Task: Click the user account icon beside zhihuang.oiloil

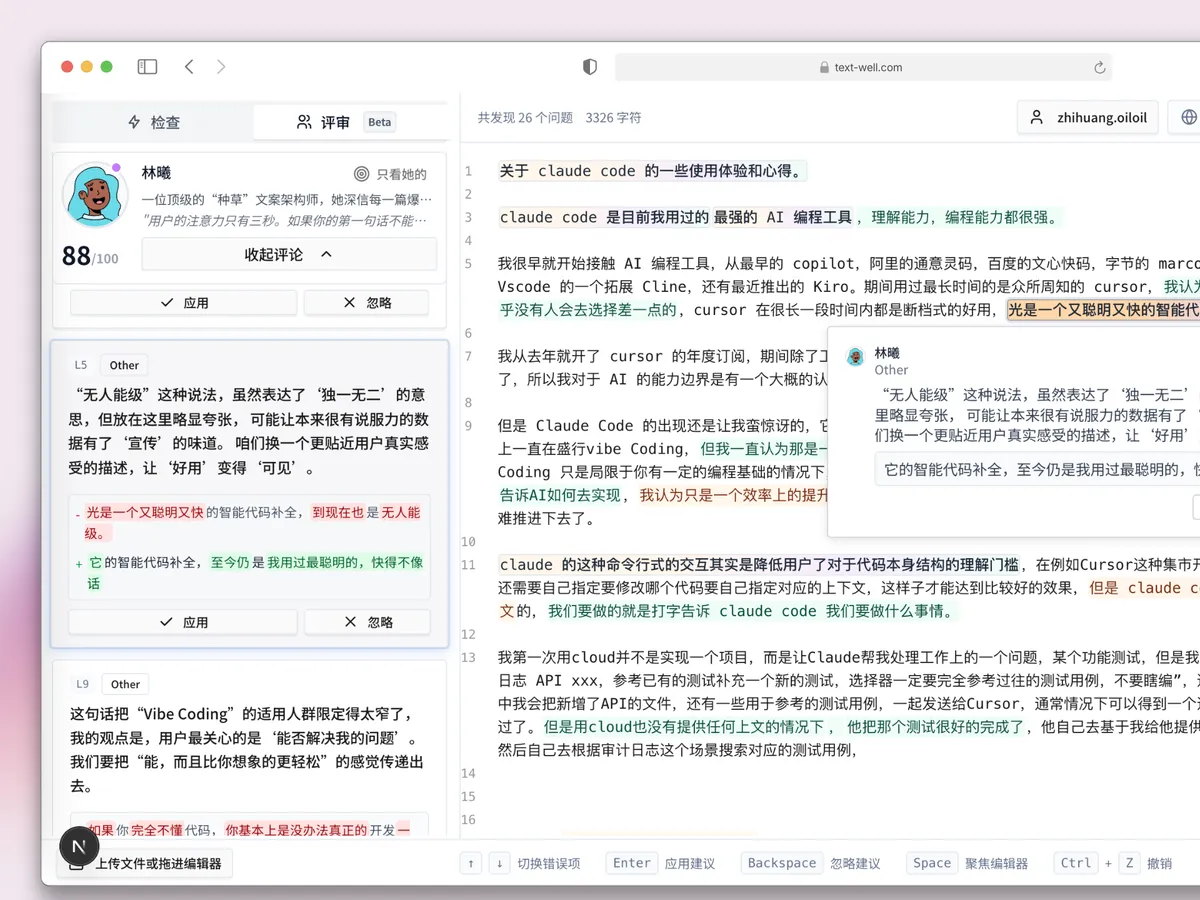Action: tap(1036, 117)
